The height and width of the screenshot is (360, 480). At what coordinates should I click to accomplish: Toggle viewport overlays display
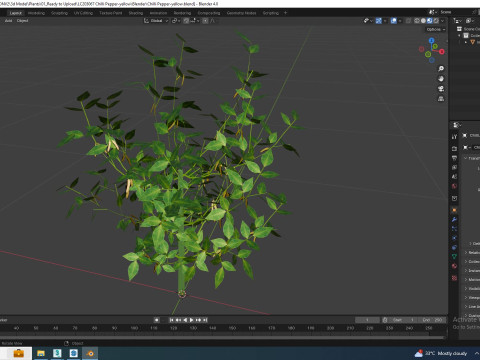[x=394, y=21]
